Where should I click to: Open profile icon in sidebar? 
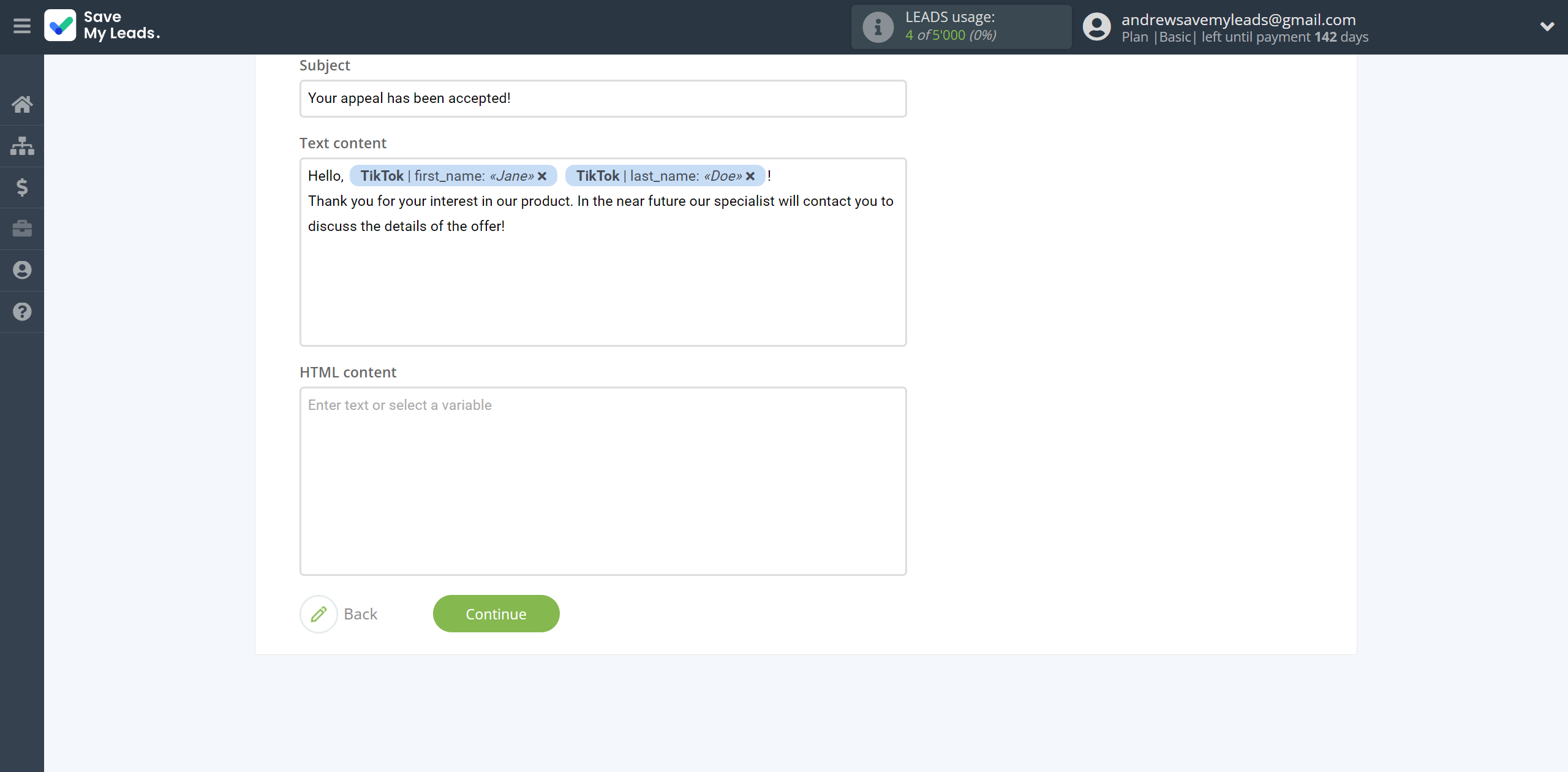click(22, 270)
